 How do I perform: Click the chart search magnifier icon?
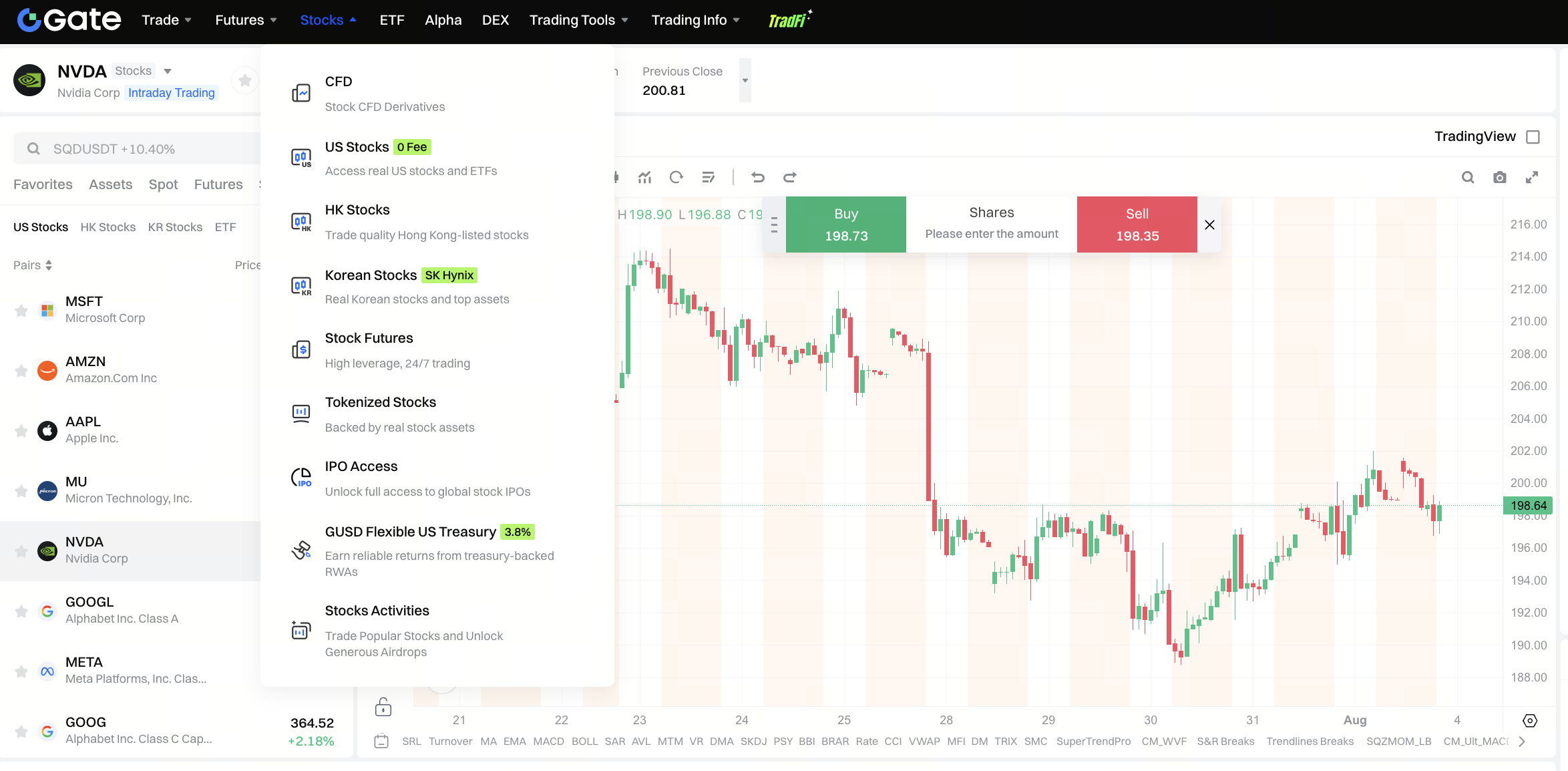(x=1468, y=177)
